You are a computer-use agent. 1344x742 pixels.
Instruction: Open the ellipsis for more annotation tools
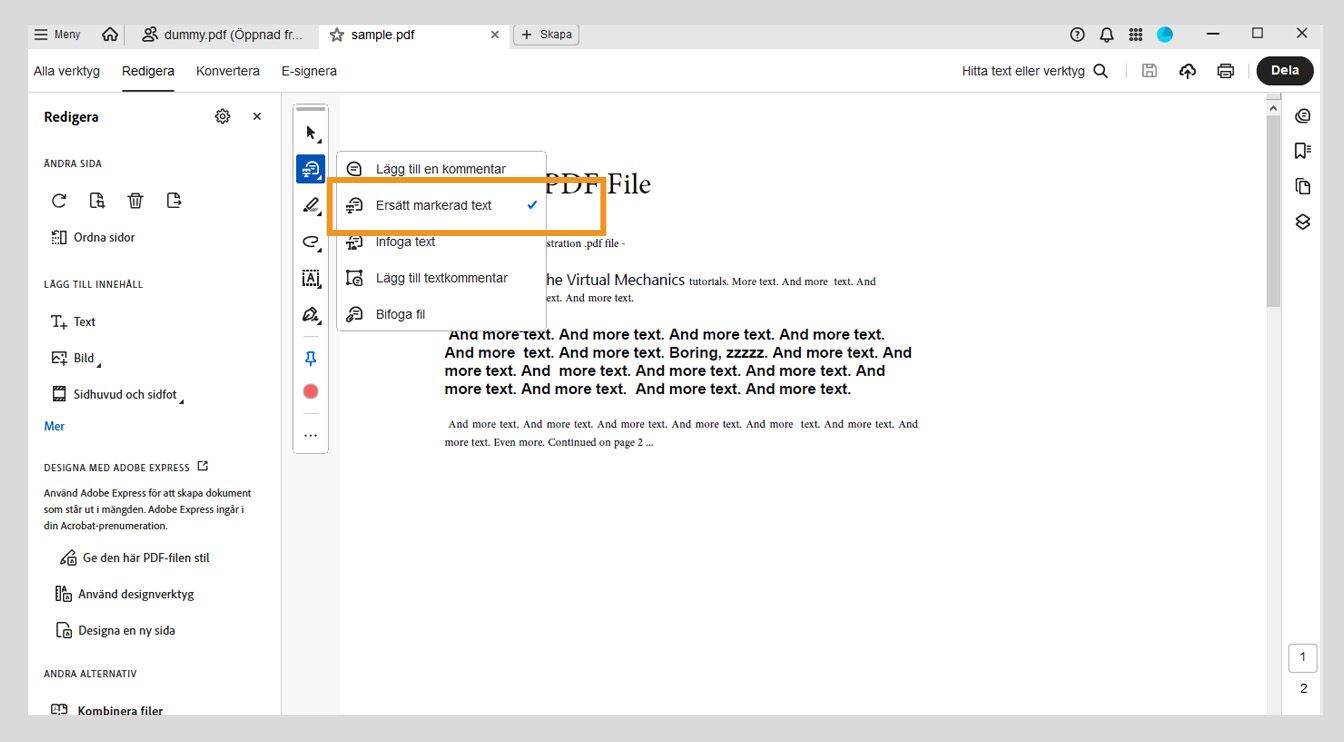point(310,434)
